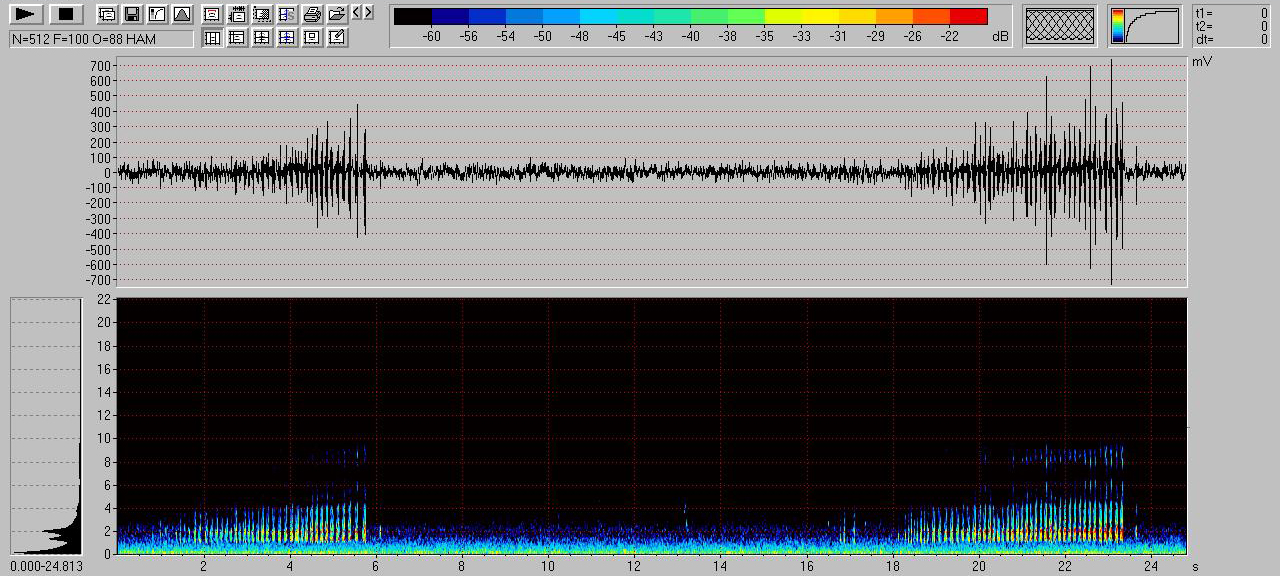Toggle the grid layout button in second row
Image resolution: width=1280 pixels, height=576 pixels.
point(262,37)
